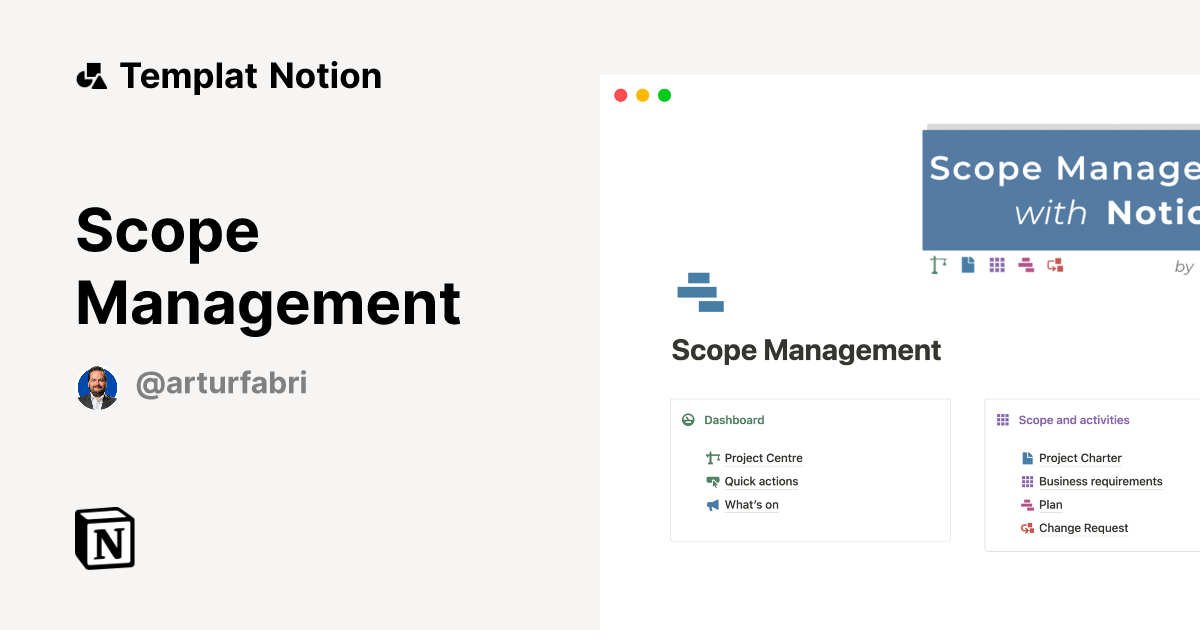1200x630 pixels.
Task: Open the What's on page
Action: [x=751, y=504]
